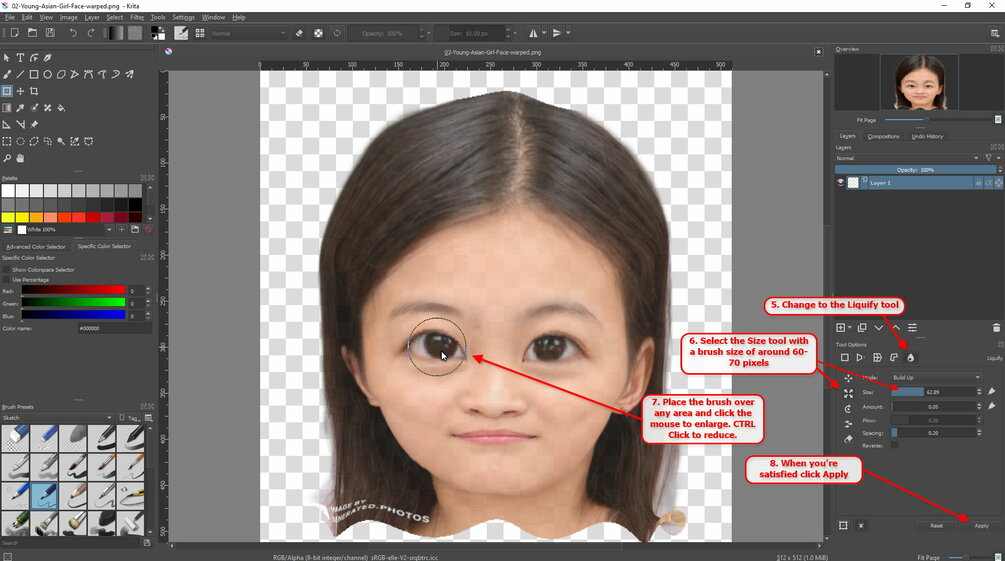Click the Size slider in Liquify options
This screenshot has height=561, width=1005.
[933, 392]
